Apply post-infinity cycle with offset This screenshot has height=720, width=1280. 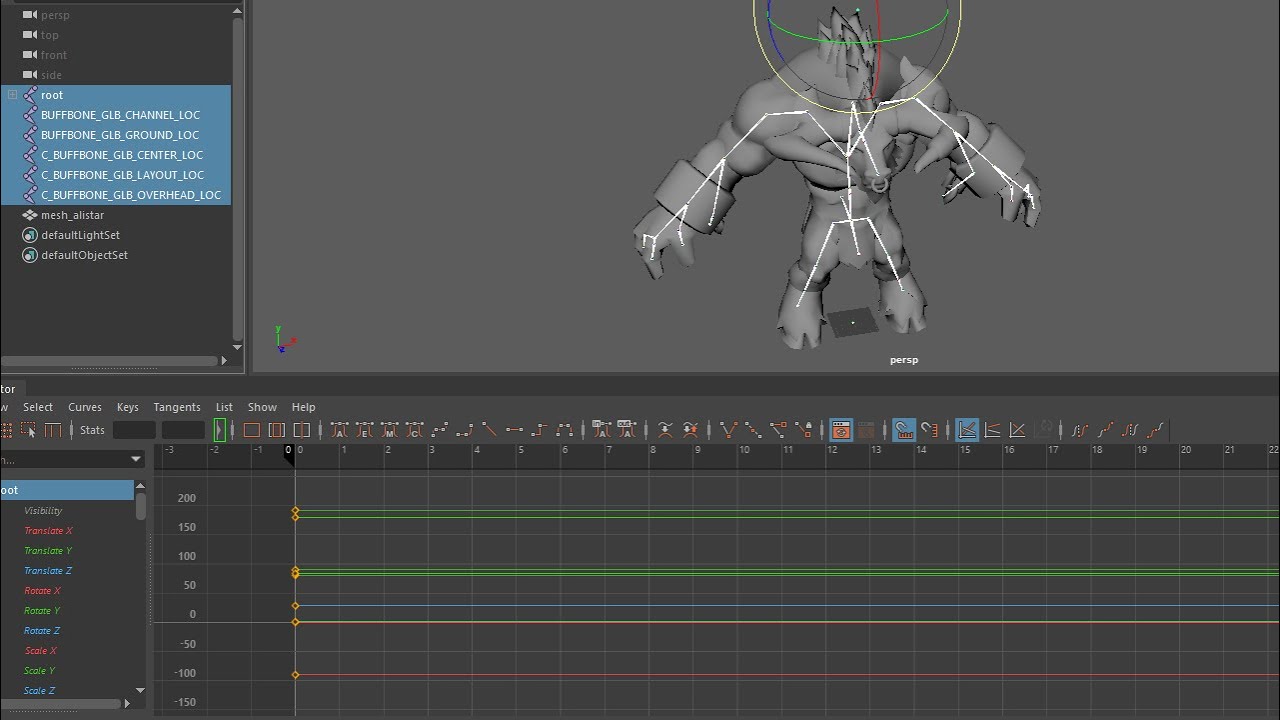coord(1155,430)
